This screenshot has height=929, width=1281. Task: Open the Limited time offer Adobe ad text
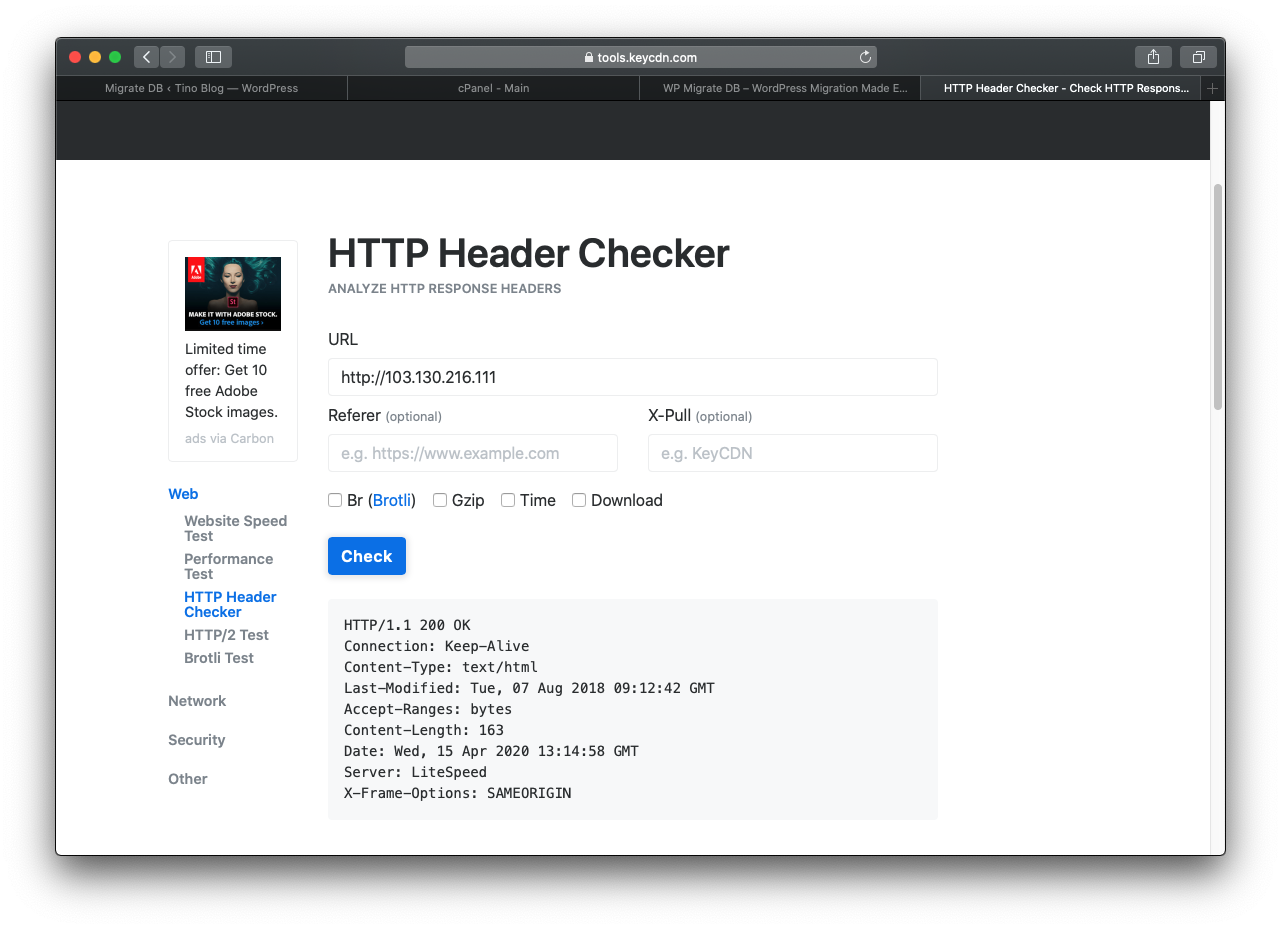(232, 380)
